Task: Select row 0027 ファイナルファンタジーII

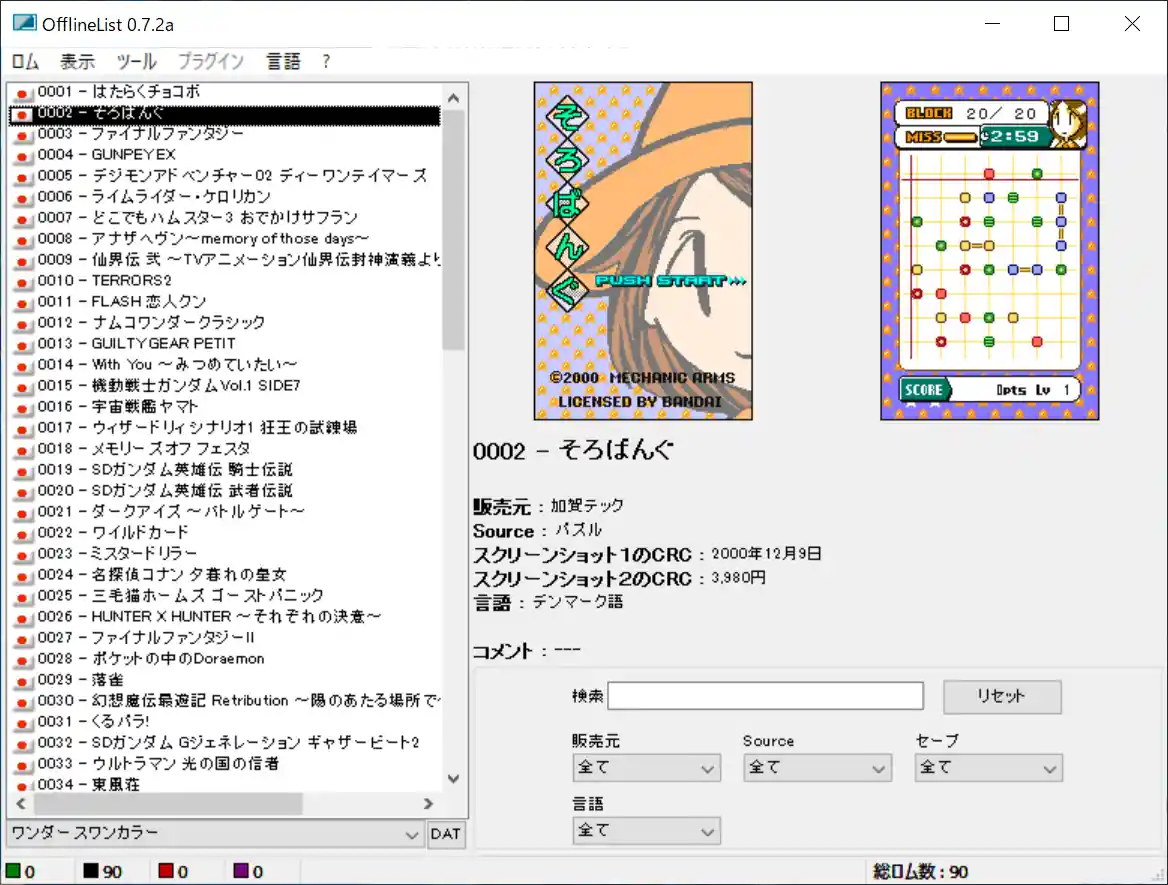Action: pyautogui.click(x=224, y=638)
